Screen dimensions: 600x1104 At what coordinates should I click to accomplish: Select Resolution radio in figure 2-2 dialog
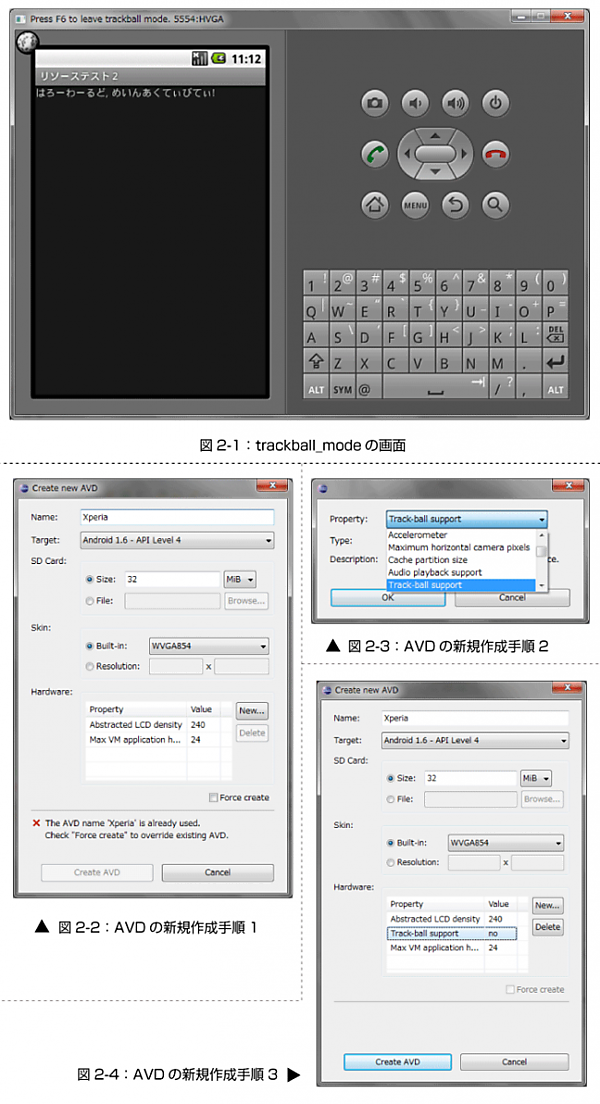[x=89, y=666]
